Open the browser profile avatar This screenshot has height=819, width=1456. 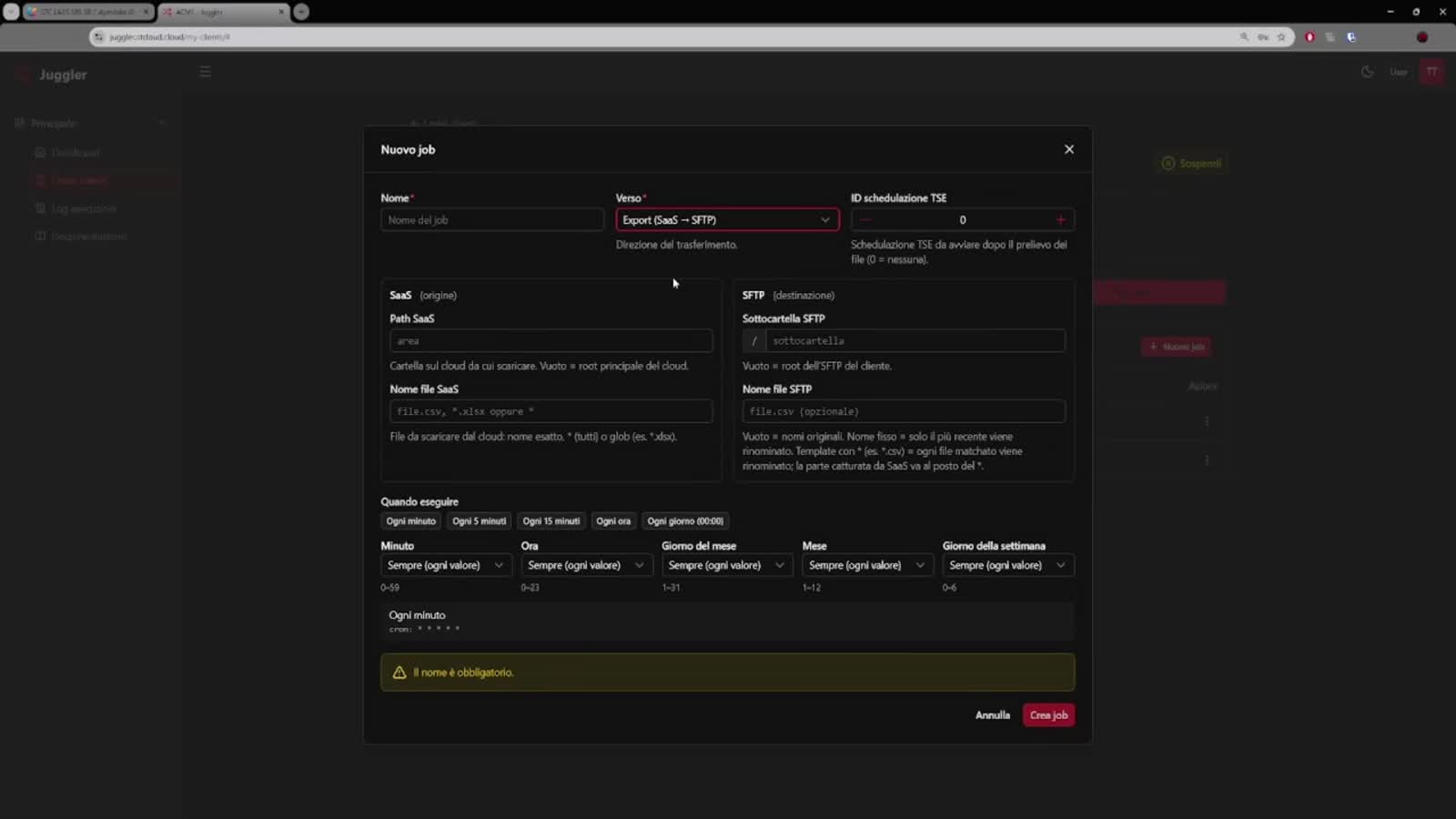pos(1422,37)
